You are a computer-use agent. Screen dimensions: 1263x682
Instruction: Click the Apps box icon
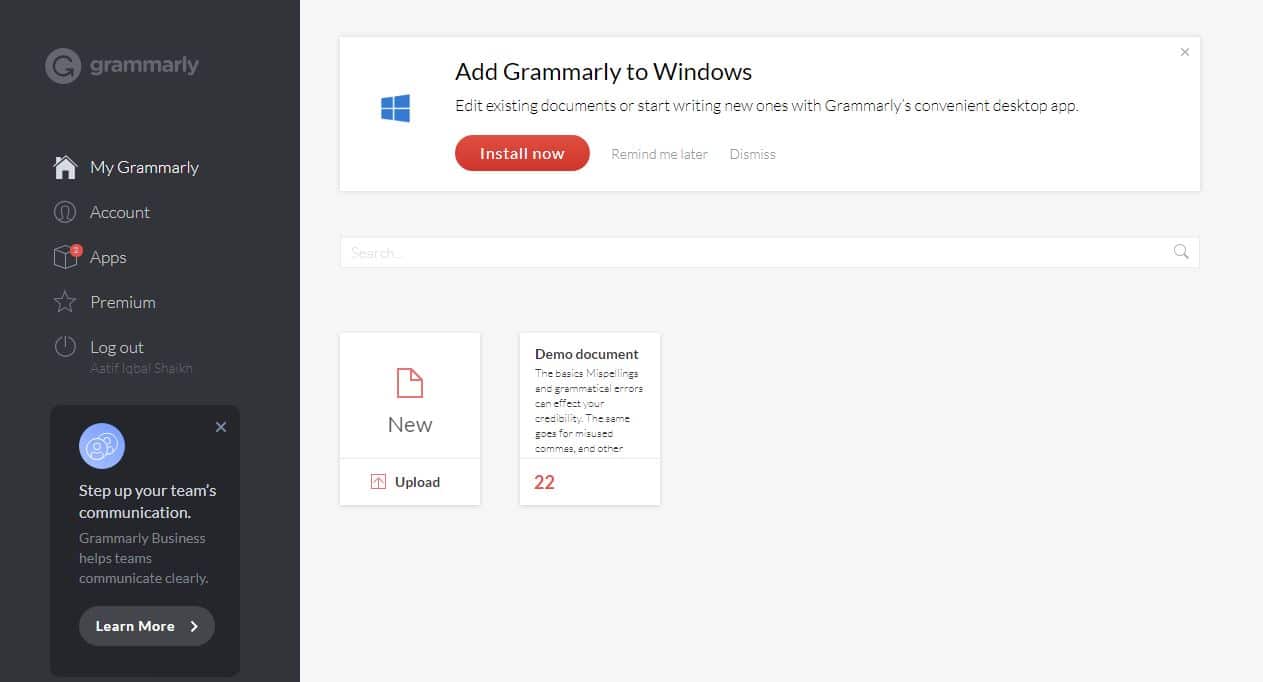tap(66, 257)
